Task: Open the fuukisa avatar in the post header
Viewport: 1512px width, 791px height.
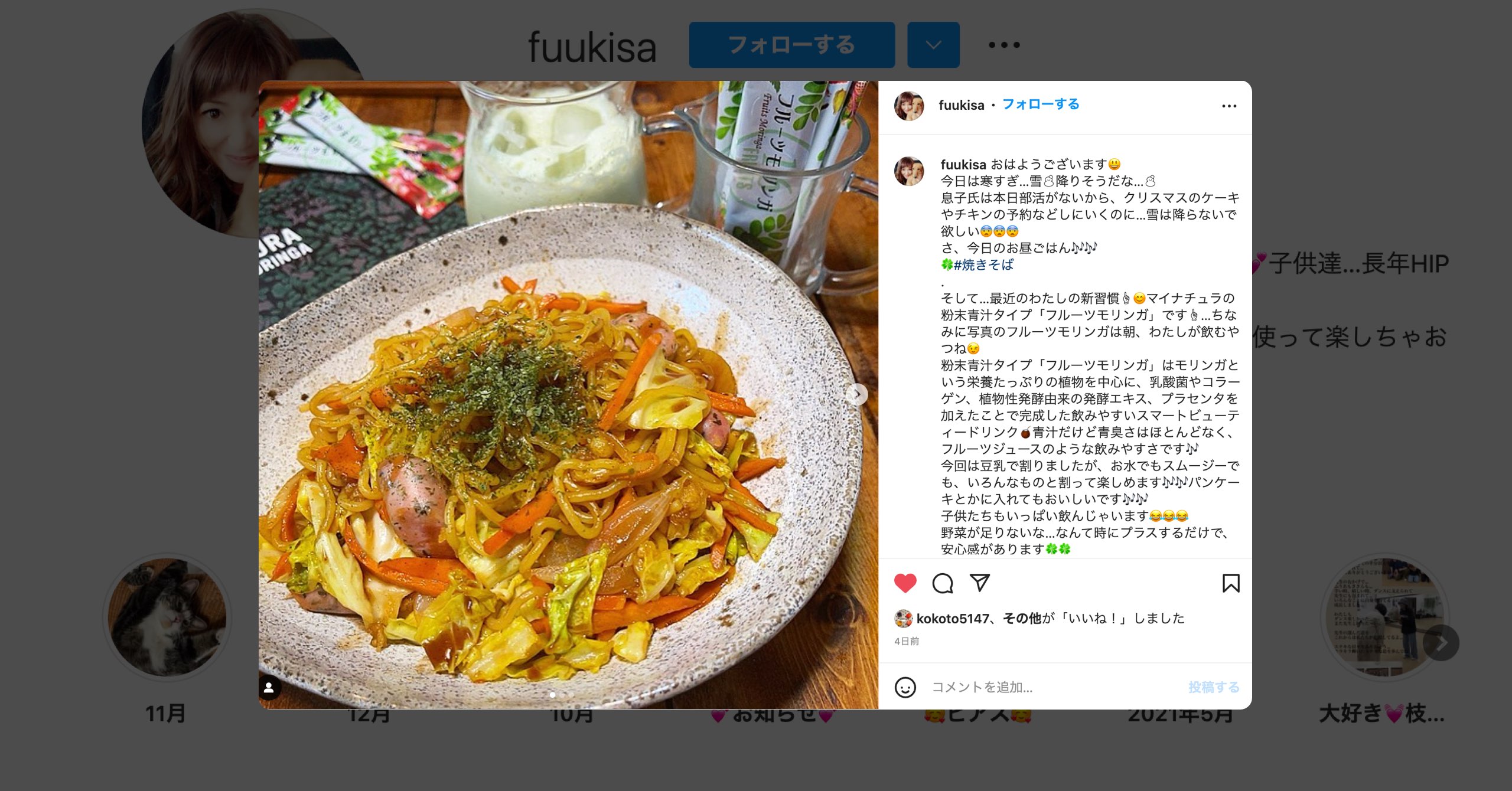Action: [x=909, y=106]
